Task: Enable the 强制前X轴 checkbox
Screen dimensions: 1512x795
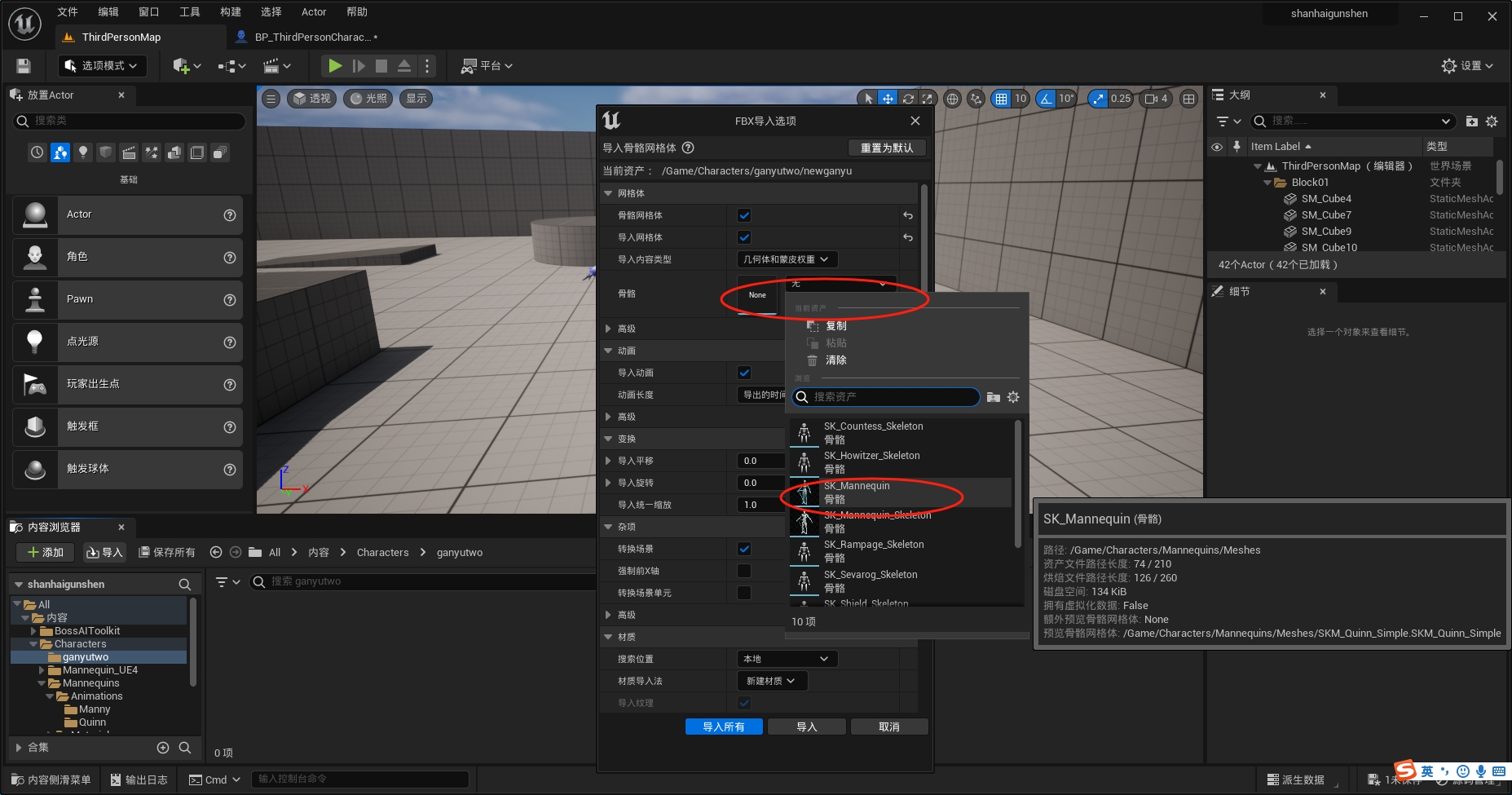Action: point(744,571)
